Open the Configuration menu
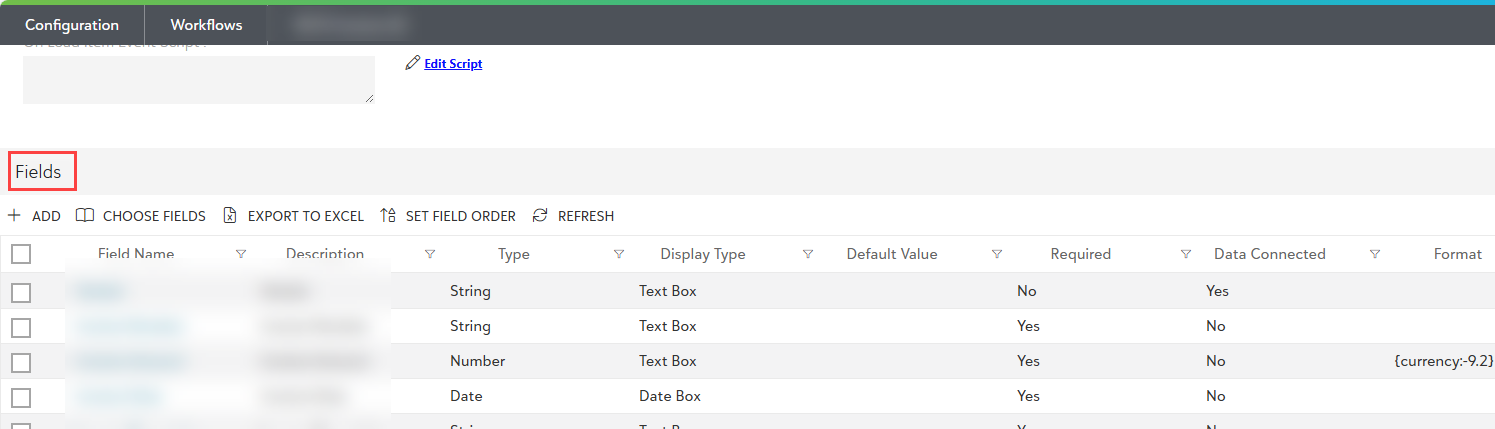The height and width of the screenshot is (429, 1495). (x=72, y=25)
